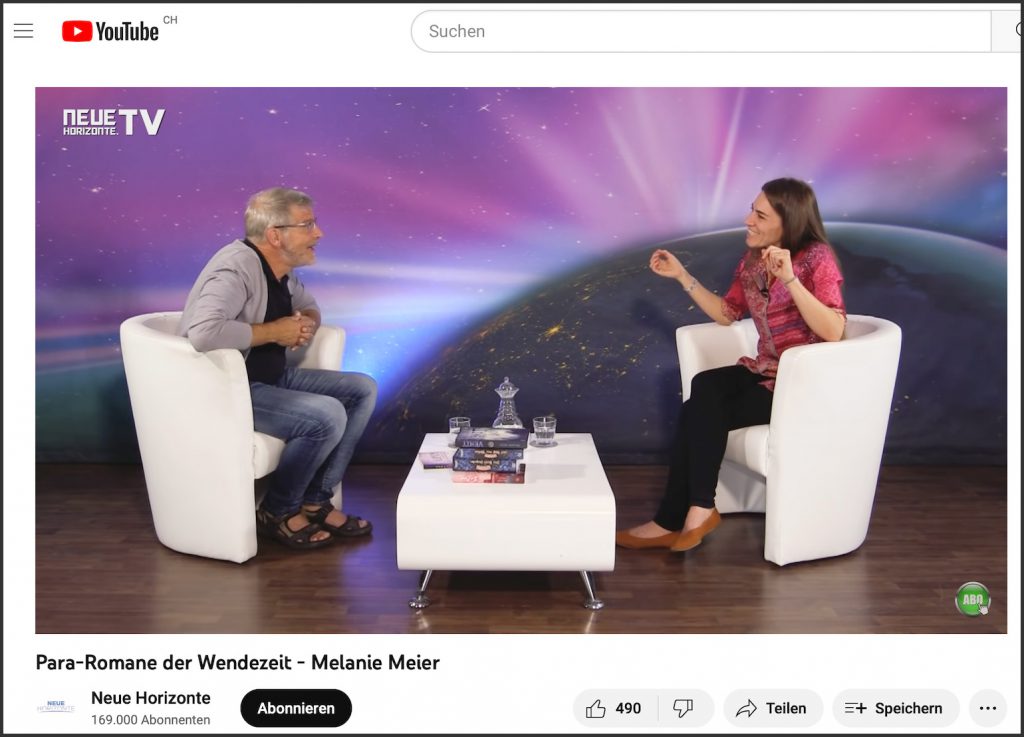Go to YouTube home via logo
The height and width of the screenshot is (737, 1024).
click(x=110, y=31)
